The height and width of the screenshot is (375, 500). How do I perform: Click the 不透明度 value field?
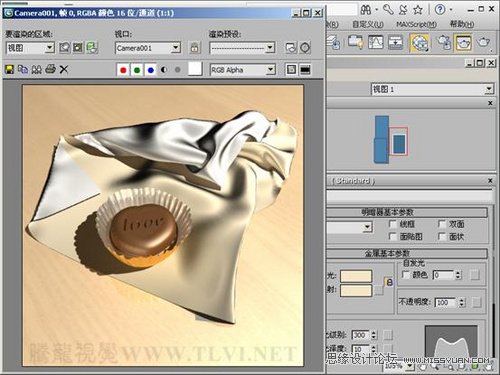click(x=445, y=303)
